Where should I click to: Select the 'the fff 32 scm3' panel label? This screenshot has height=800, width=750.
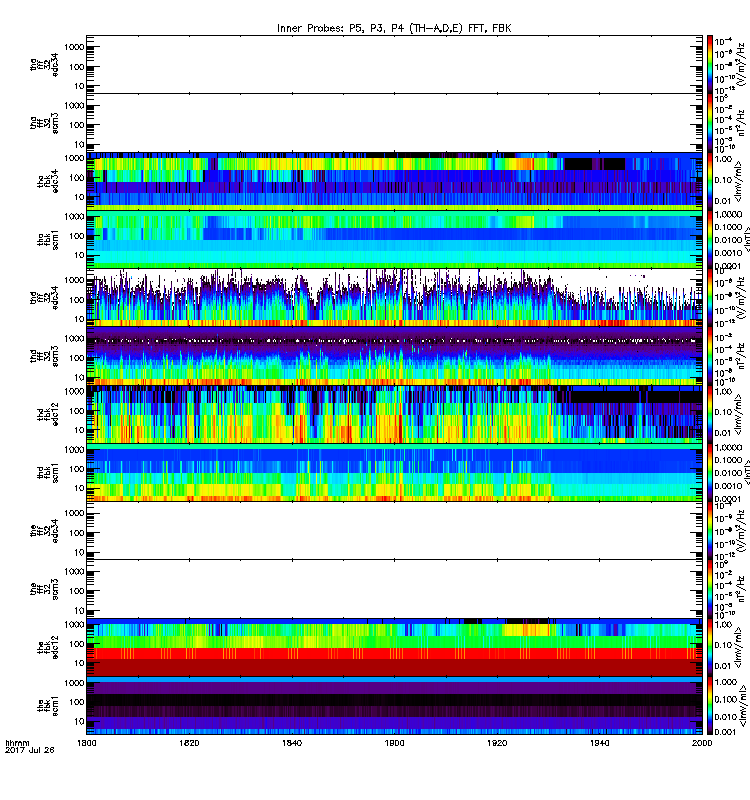click(x=44, y=589)
